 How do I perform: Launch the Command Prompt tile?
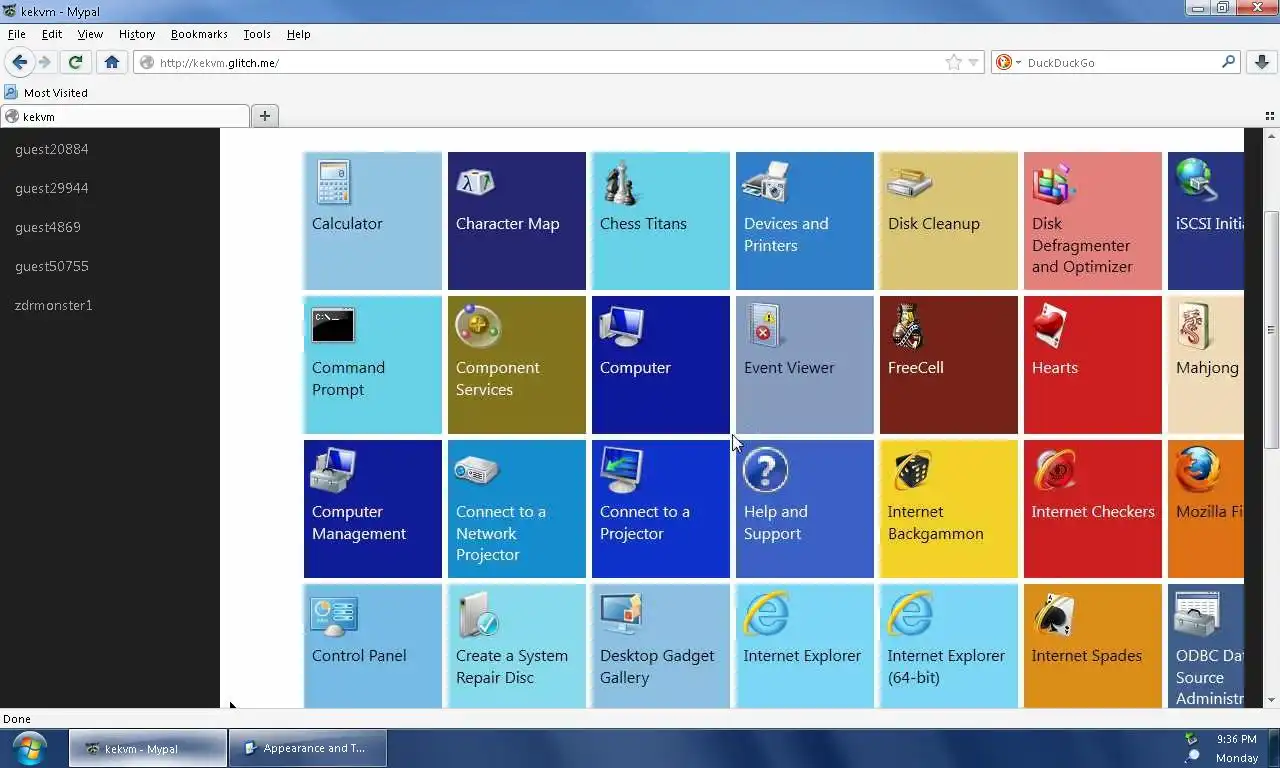[372, 365]
